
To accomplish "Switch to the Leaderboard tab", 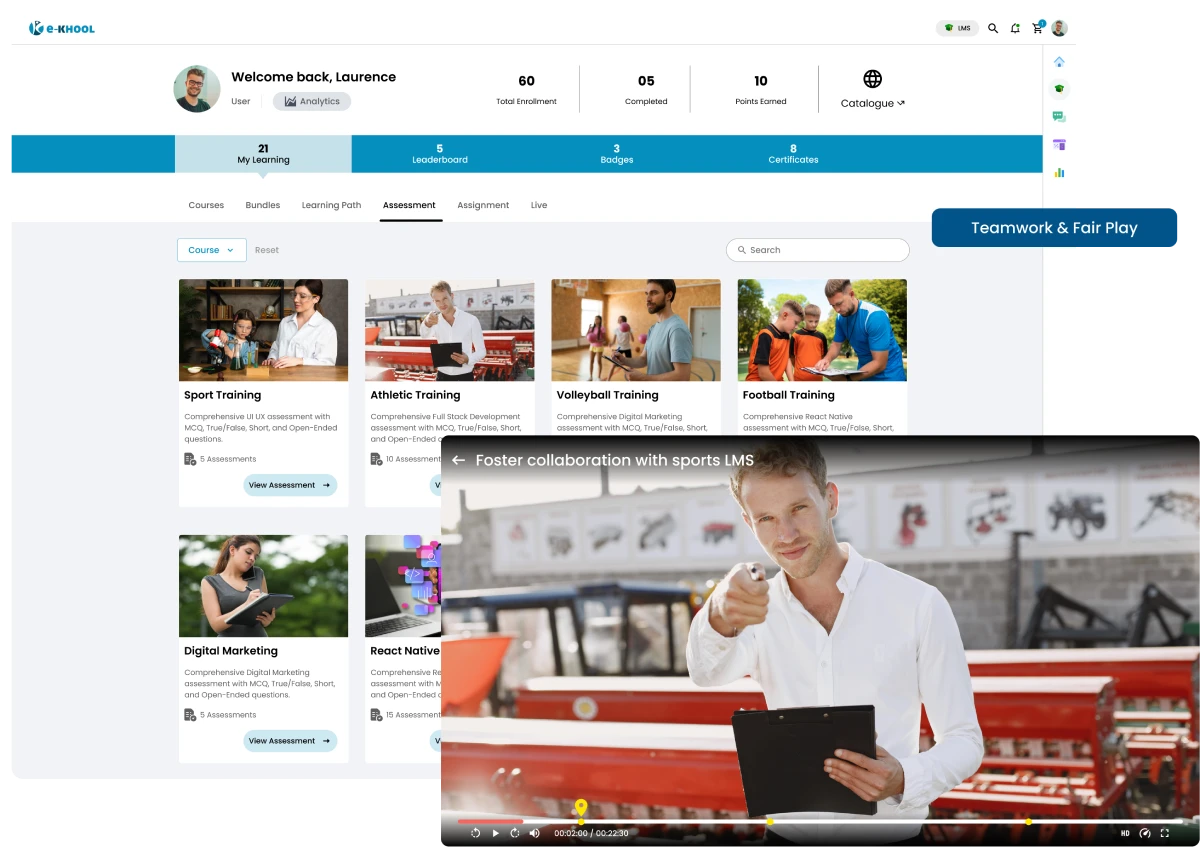I will 439,154.
